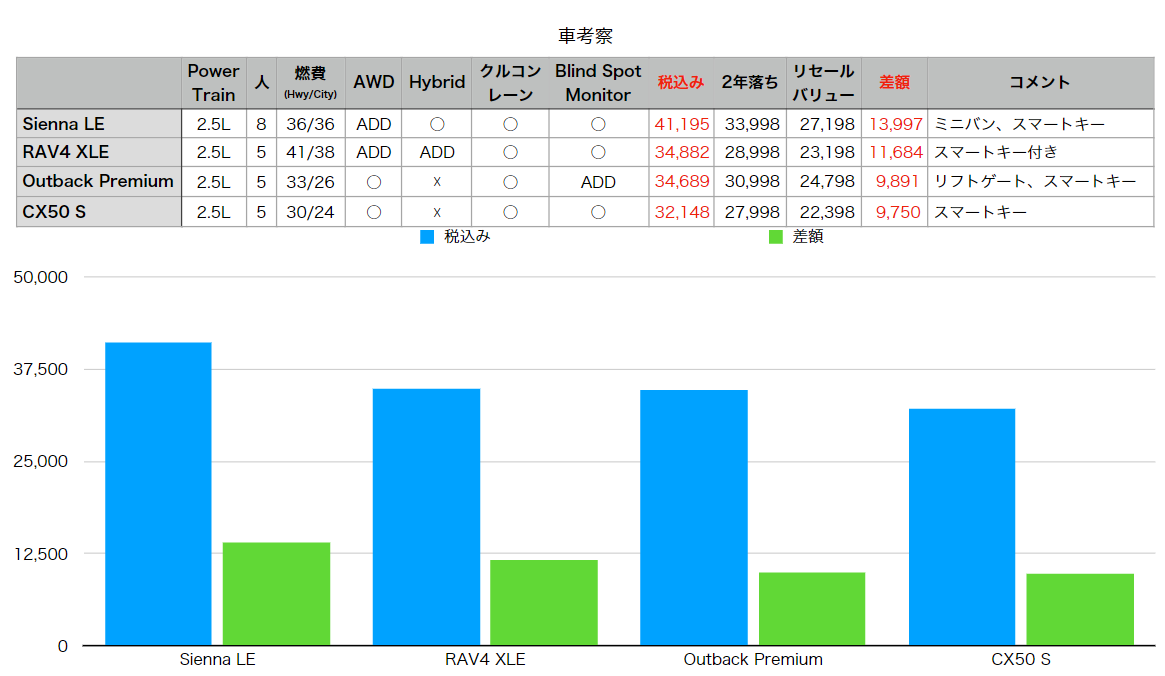Viewport: 1165px width, 676px height.
Task: Click the blue bar for Sienna LE
Action: point(158,493)
